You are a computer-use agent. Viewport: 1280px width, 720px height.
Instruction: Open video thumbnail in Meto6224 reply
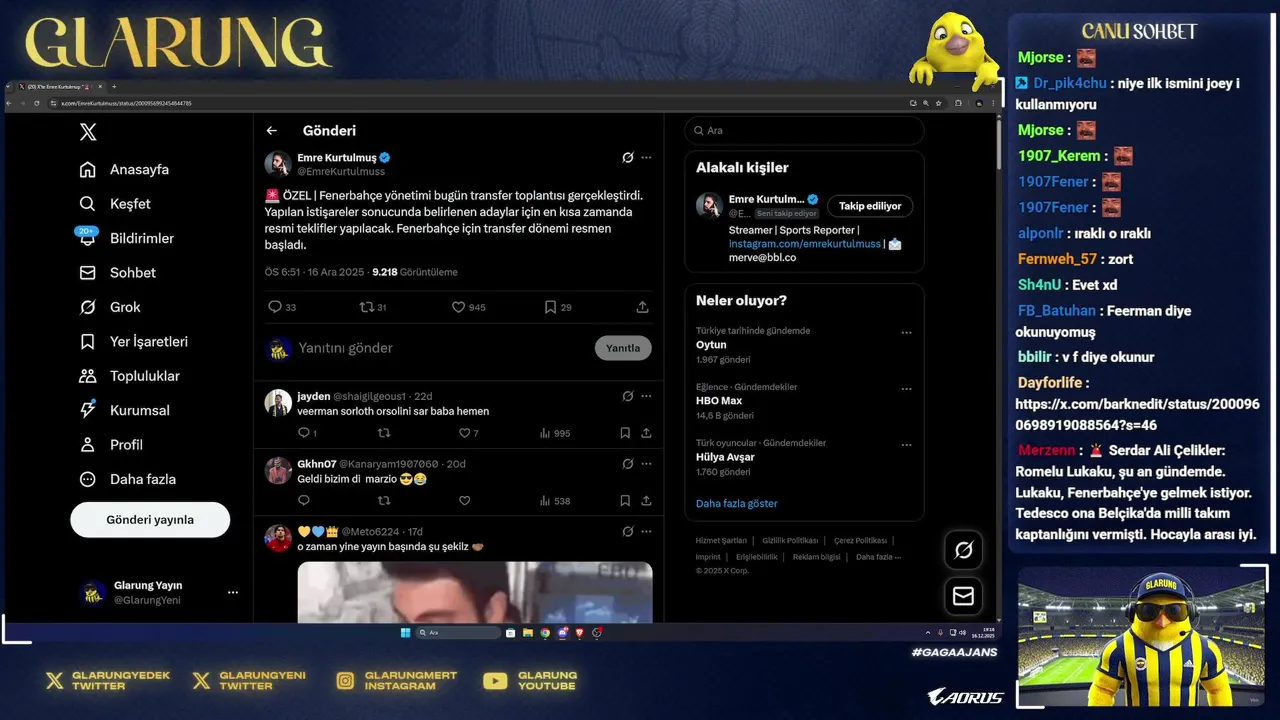[475, 592]
